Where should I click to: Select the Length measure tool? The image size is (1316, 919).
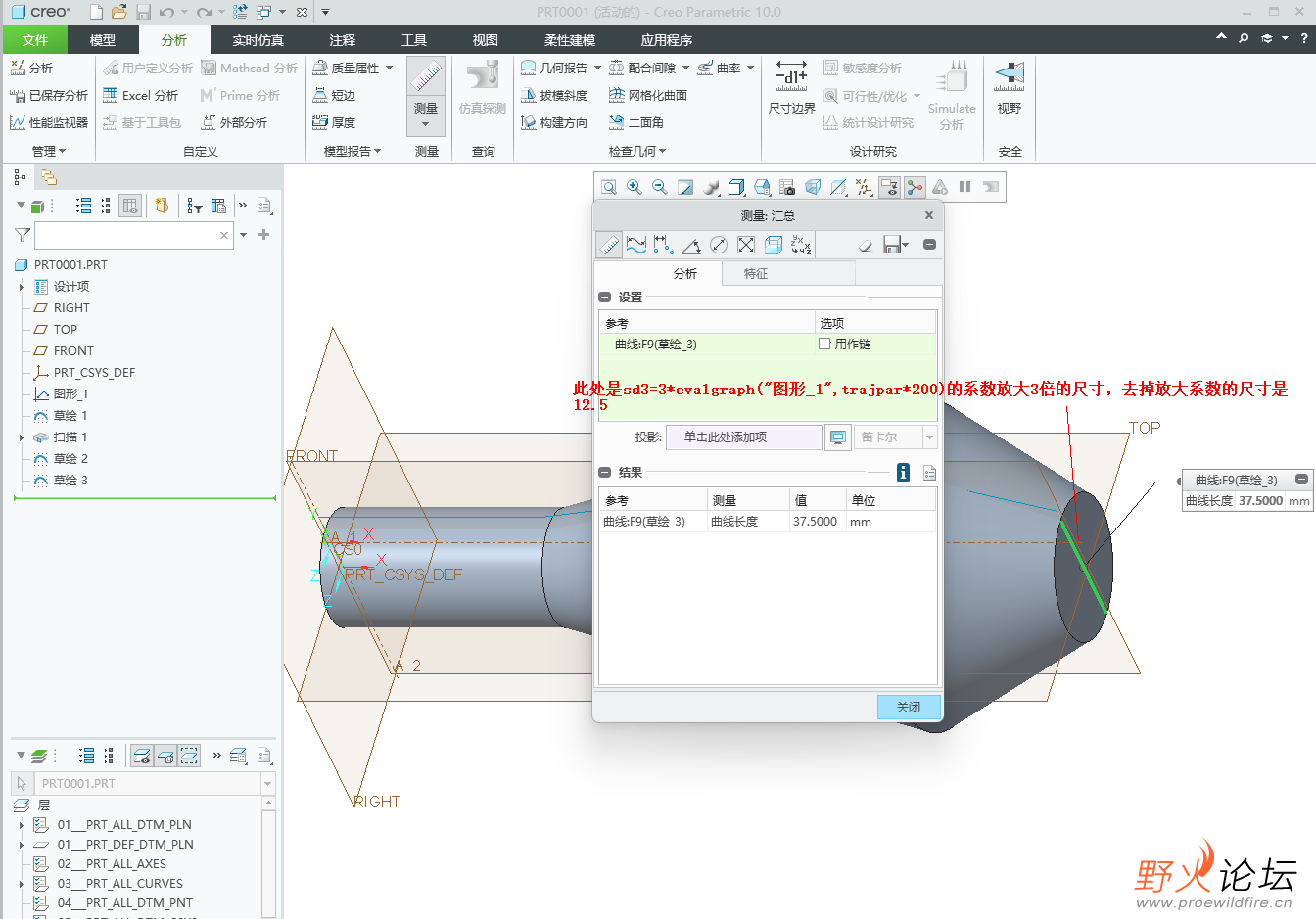coord(636,245)
